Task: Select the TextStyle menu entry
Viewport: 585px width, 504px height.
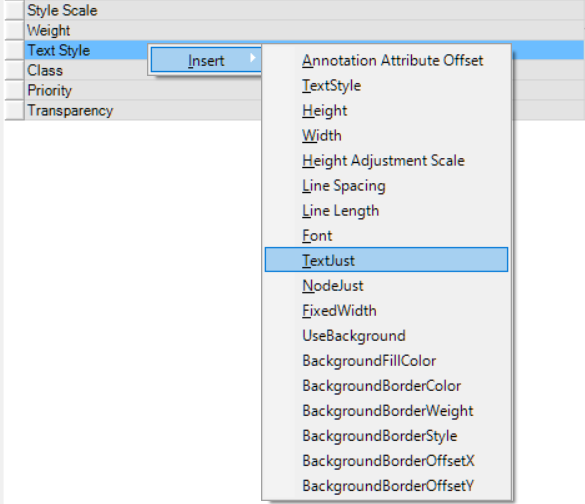Action: click(x=386, y=85)
